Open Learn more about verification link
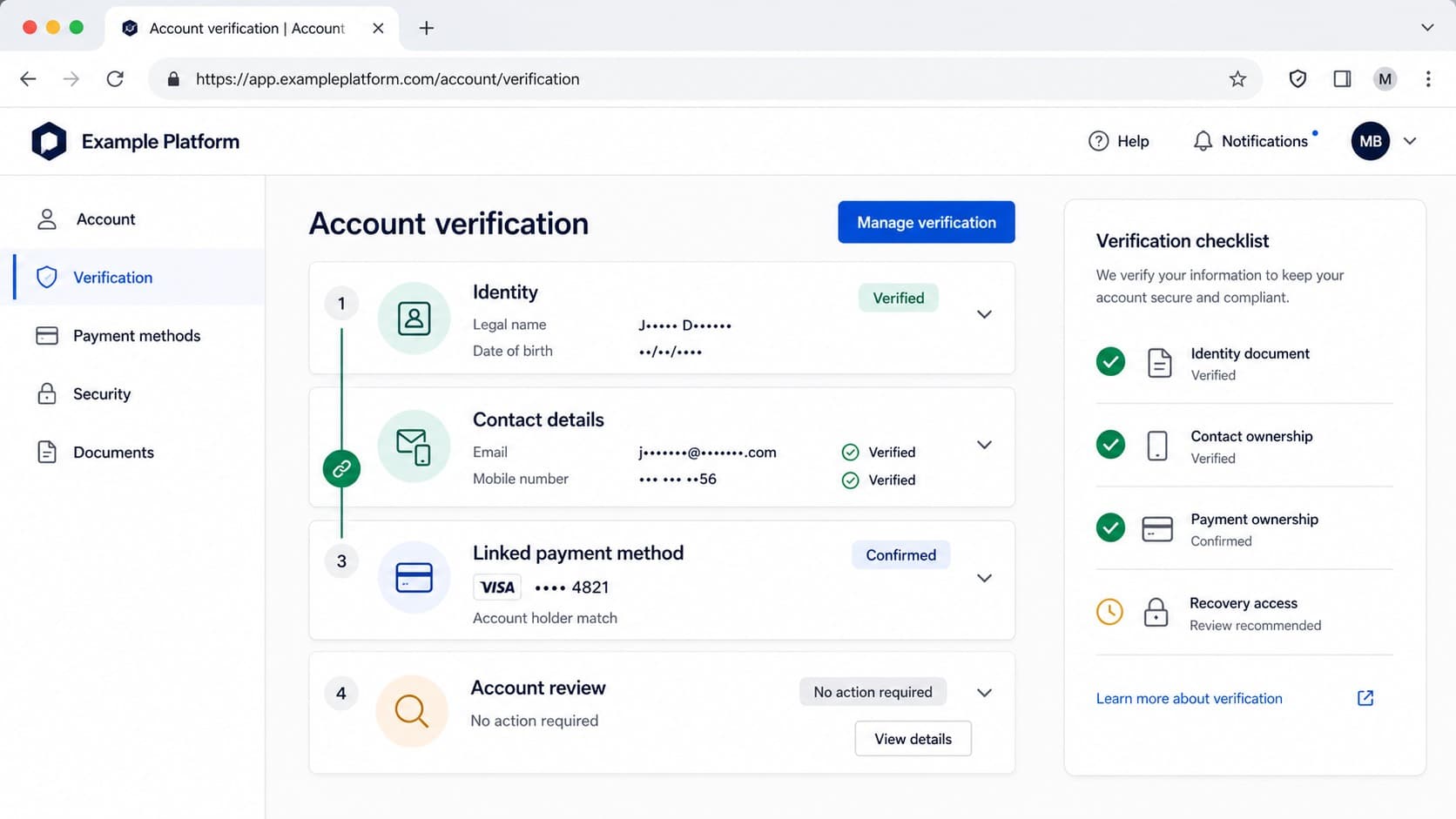 (1189, 698)
